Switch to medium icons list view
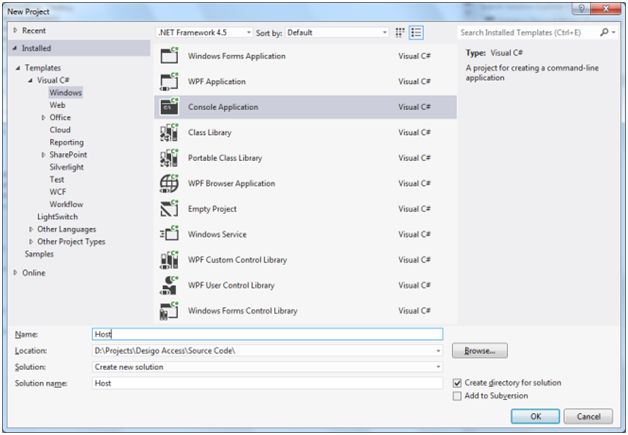The width and height of the screenshot is (628, 435). coord(416,32)
